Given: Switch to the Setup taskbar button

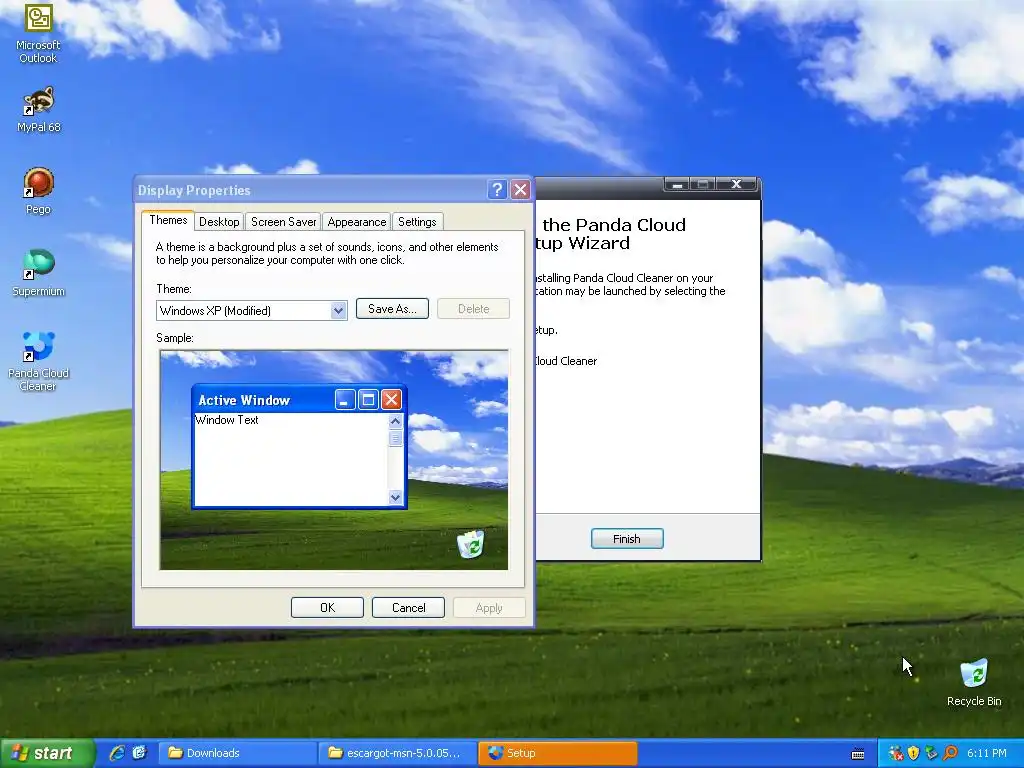Looking at the screenshot, I should pos(557,753).
